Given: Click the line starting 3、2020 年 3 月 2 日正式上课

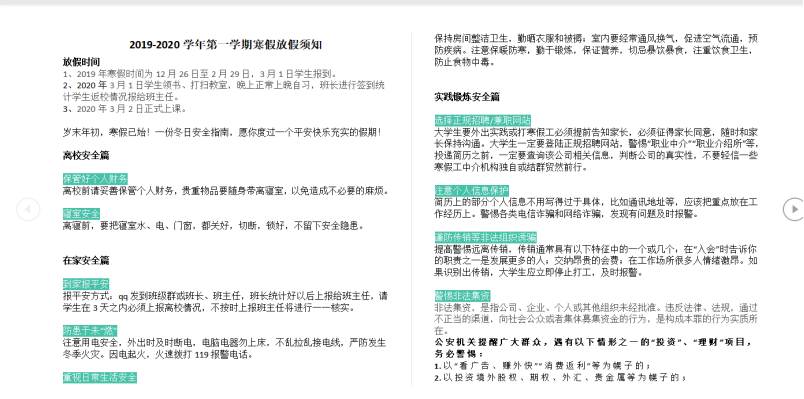Looking at the screenshot, I should coord(125,109).
